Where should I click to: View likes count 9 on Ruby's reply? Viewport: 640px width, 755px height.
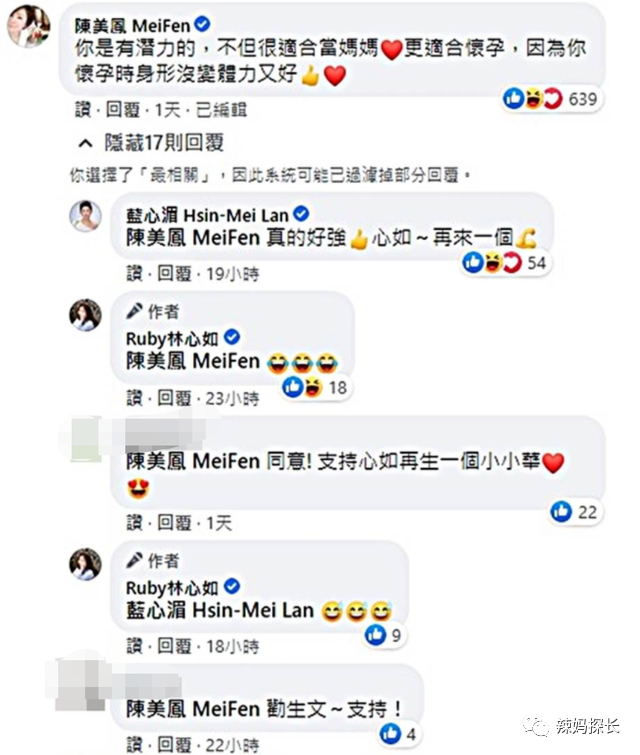[384, 635]
